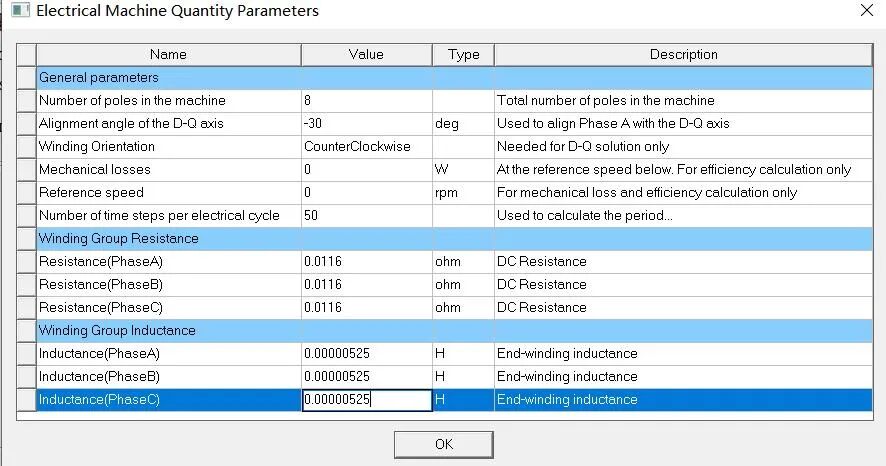Edit the Inductance(PhaseC) value field
The image size is (886, 466).
(367, 400)
